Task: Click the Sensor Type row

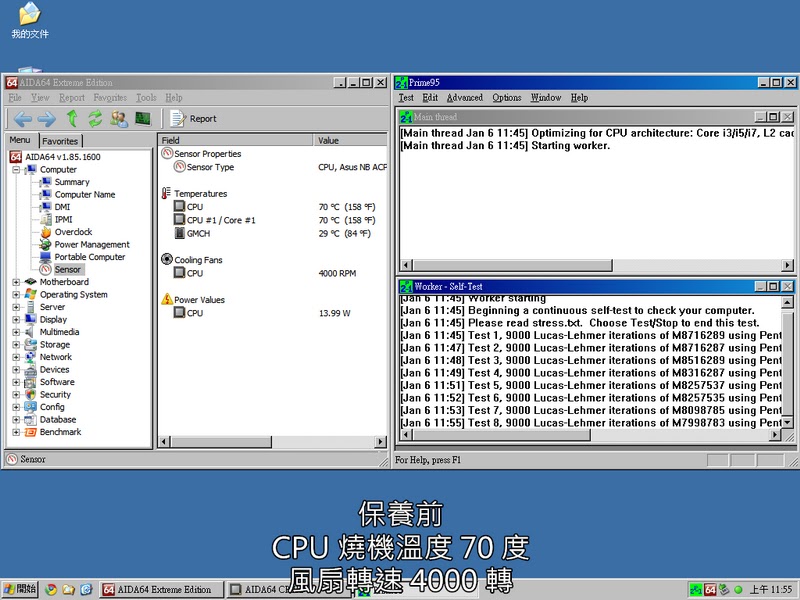Action: [x=273, y=167]
